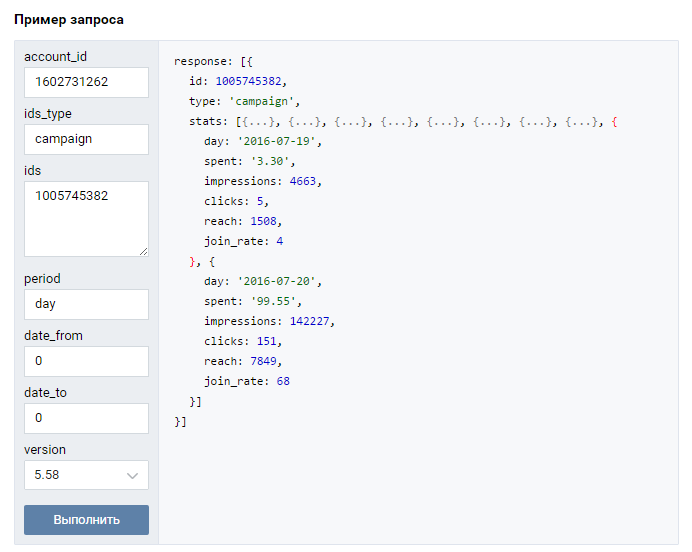Click the id value 1005745382 in response
This screenshot has width=692, height=552.
tap(248, 81)
